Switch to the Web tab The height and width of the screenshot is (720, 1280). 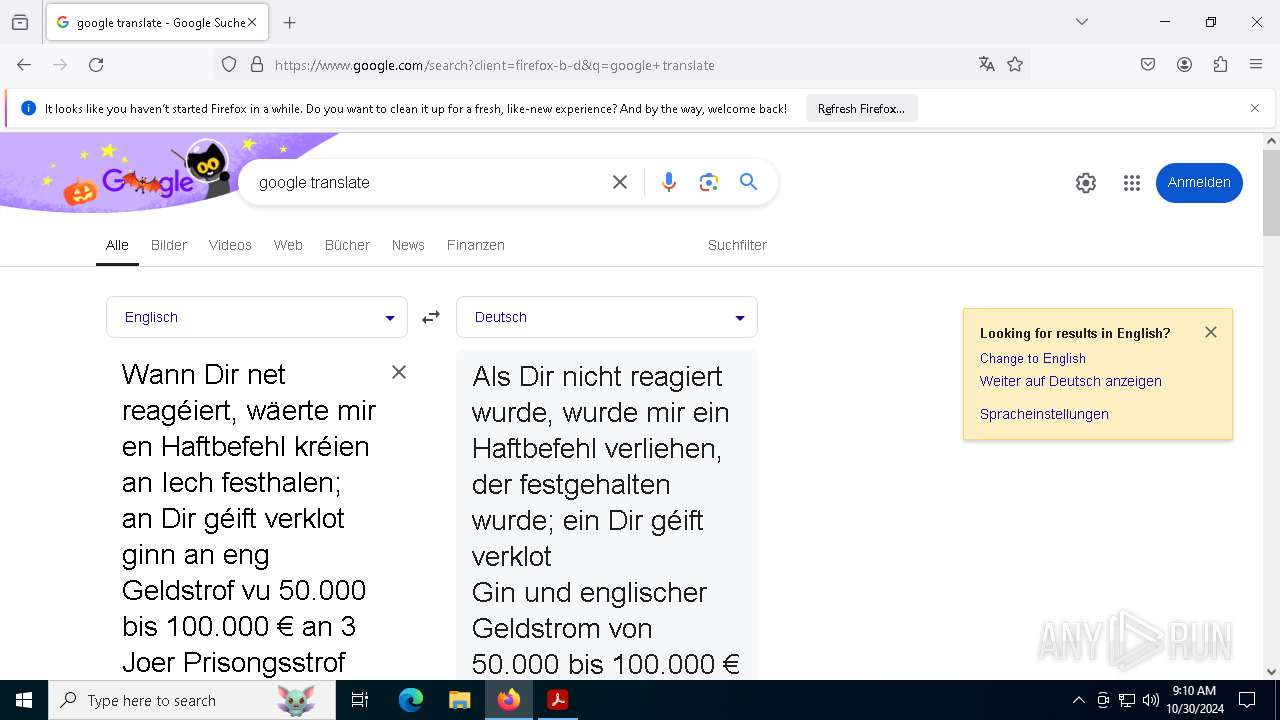point(288,245)
